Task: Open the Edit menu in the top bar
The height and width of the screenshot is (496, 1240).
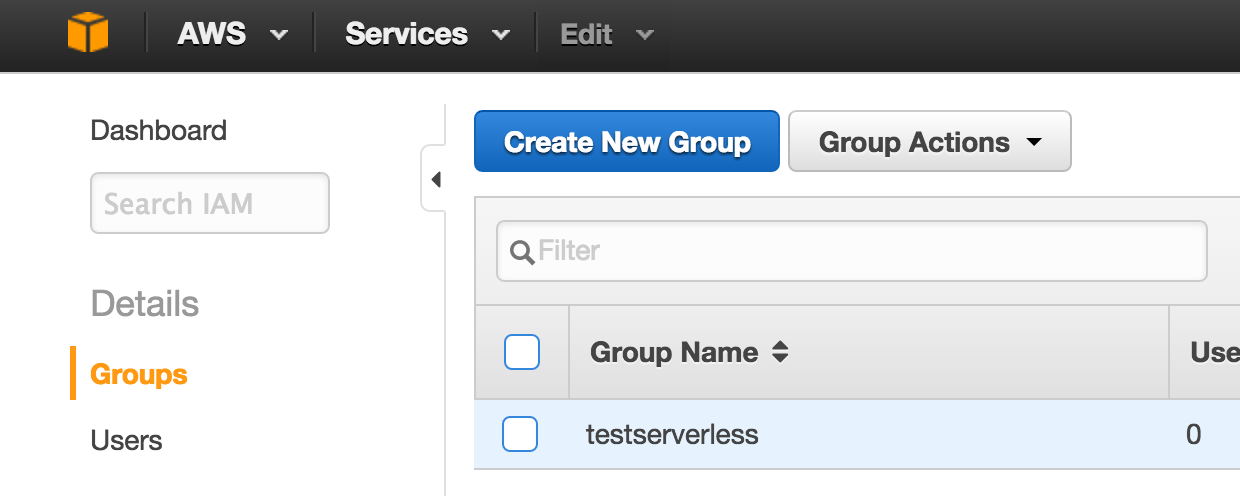Action: (x=607, y=34)
